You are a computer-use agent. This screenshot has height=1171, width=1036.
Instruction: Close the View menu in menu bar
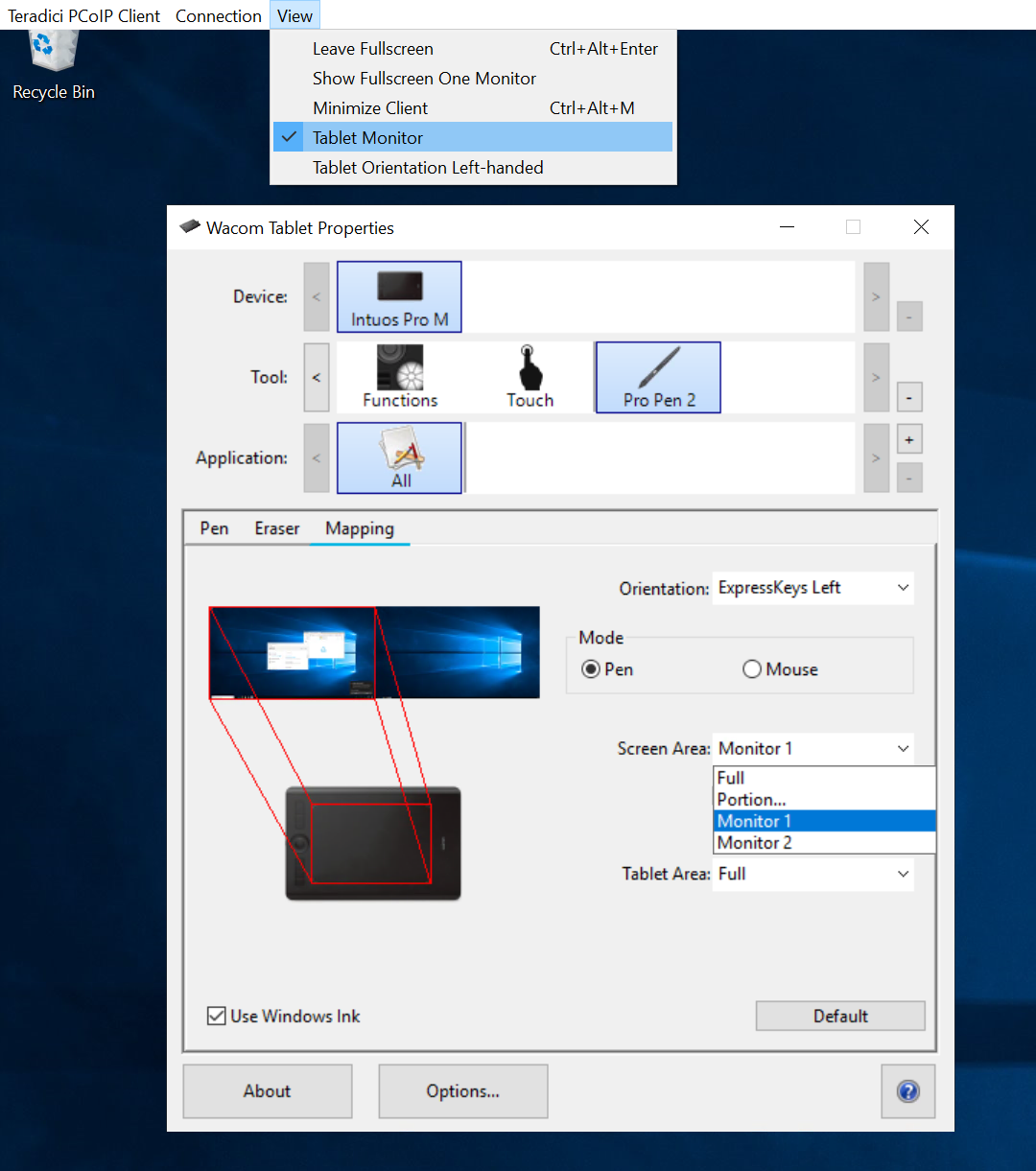[294, 15]
